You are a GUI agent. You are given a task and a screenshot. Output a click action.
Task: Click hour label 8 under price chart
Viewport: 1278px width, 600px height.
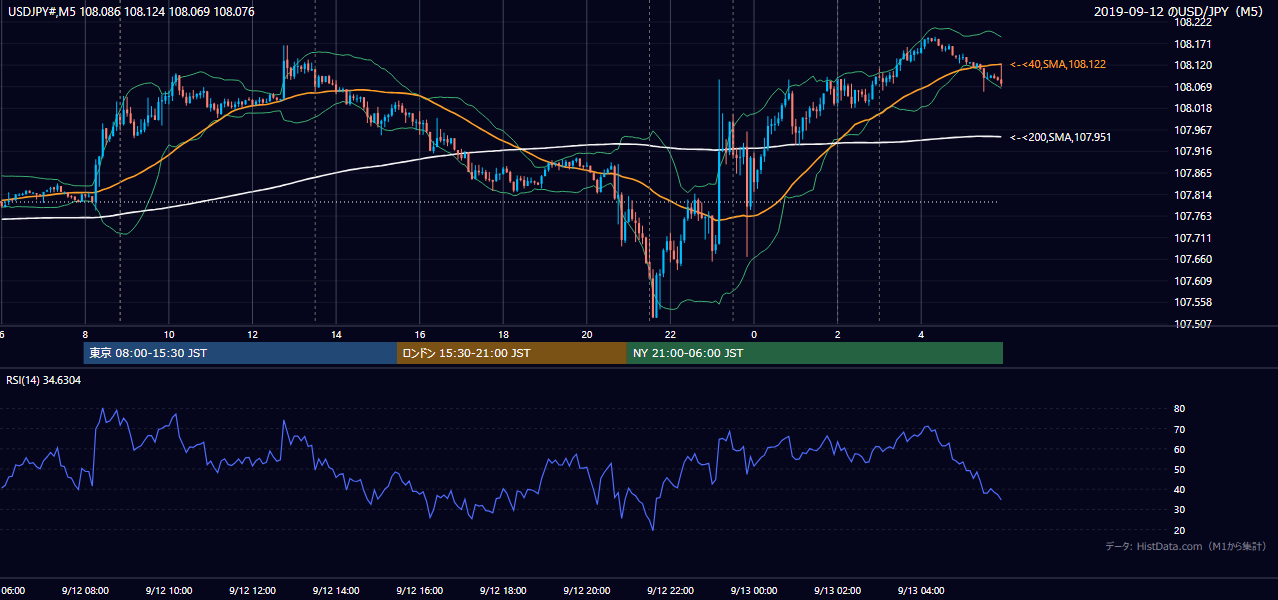85,335
